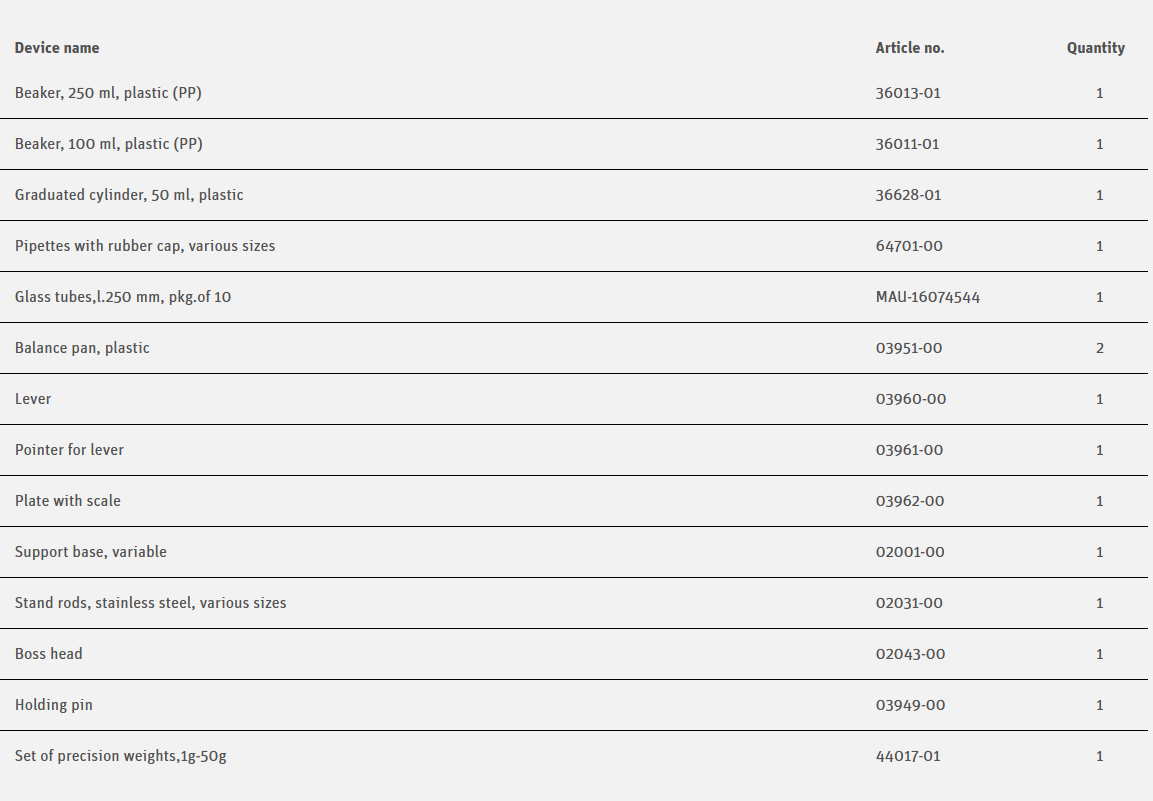This screenshot has width=1153, height=801.
Task: Click the Device name column header
Action: point(57,48)
